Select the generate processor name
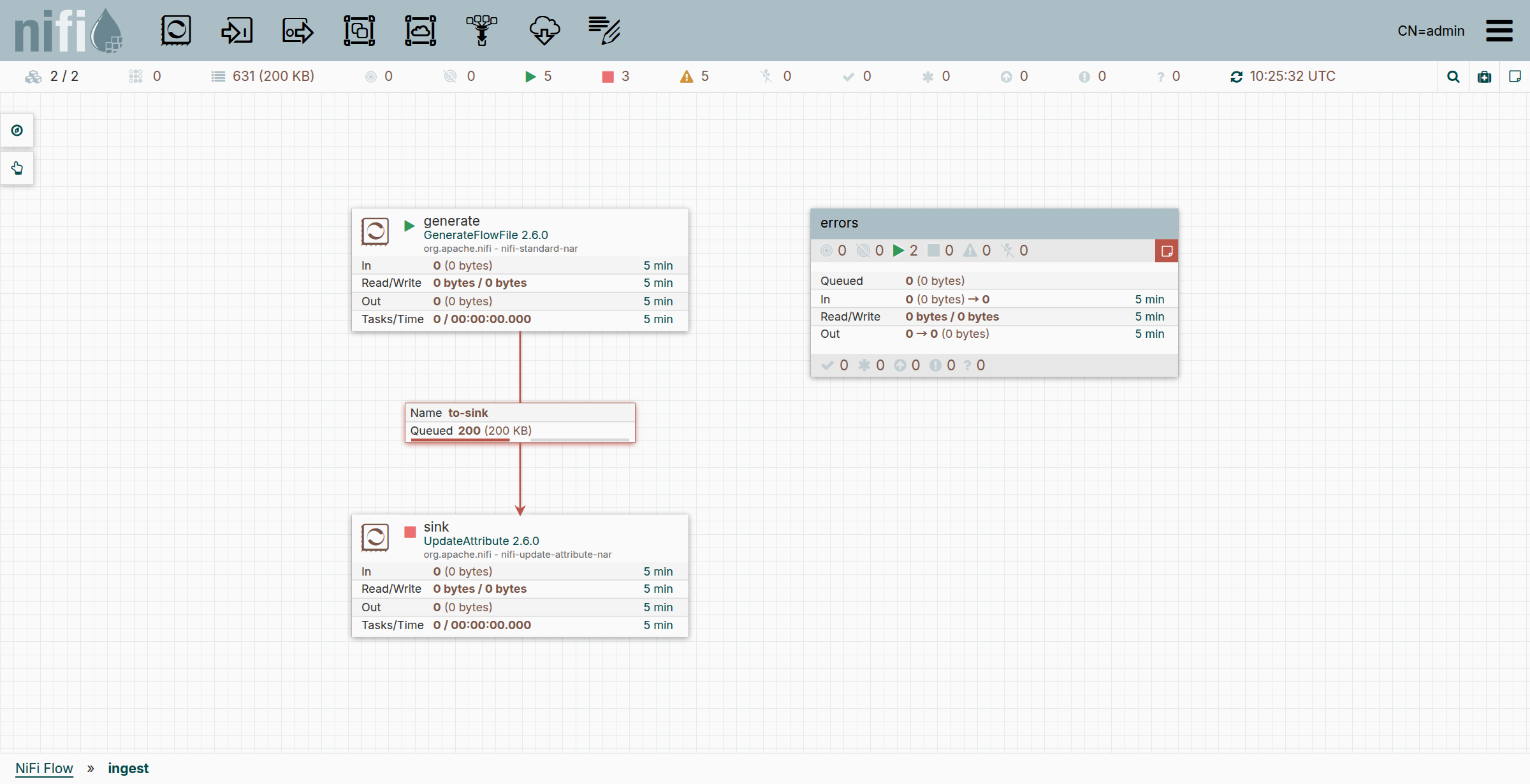 (451, 221)
